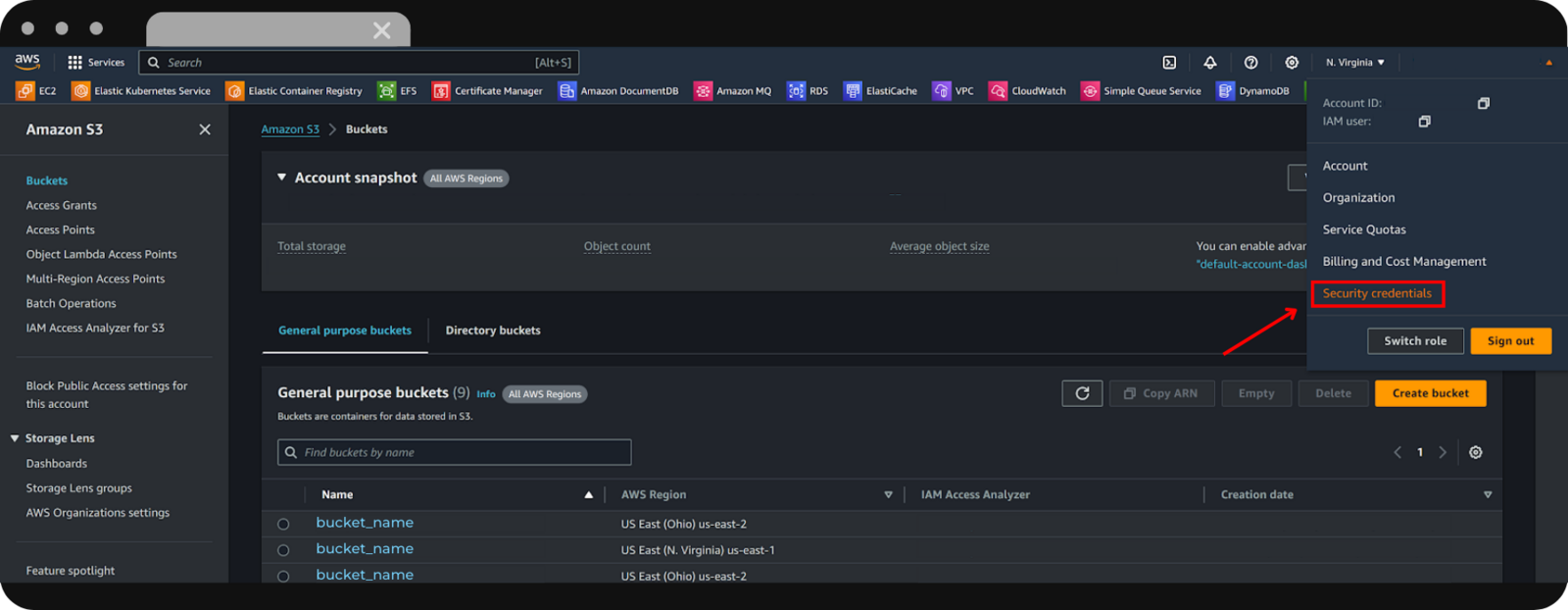
Task: Open Block Public Access settings link
Action: point(107,394)
